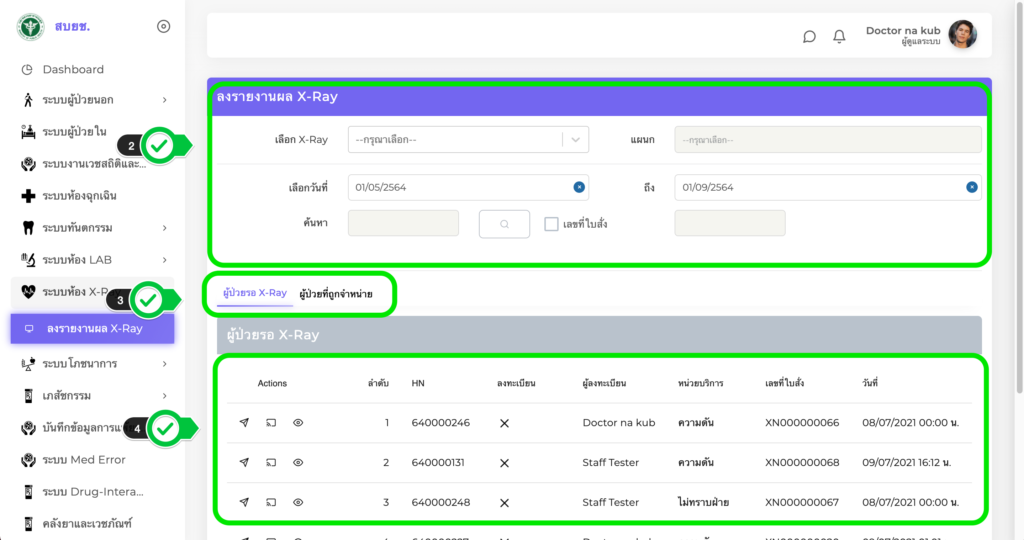Click the cast icon for HN 640000248
This screenshot has height=540, width=1024.
coord(271,502)
